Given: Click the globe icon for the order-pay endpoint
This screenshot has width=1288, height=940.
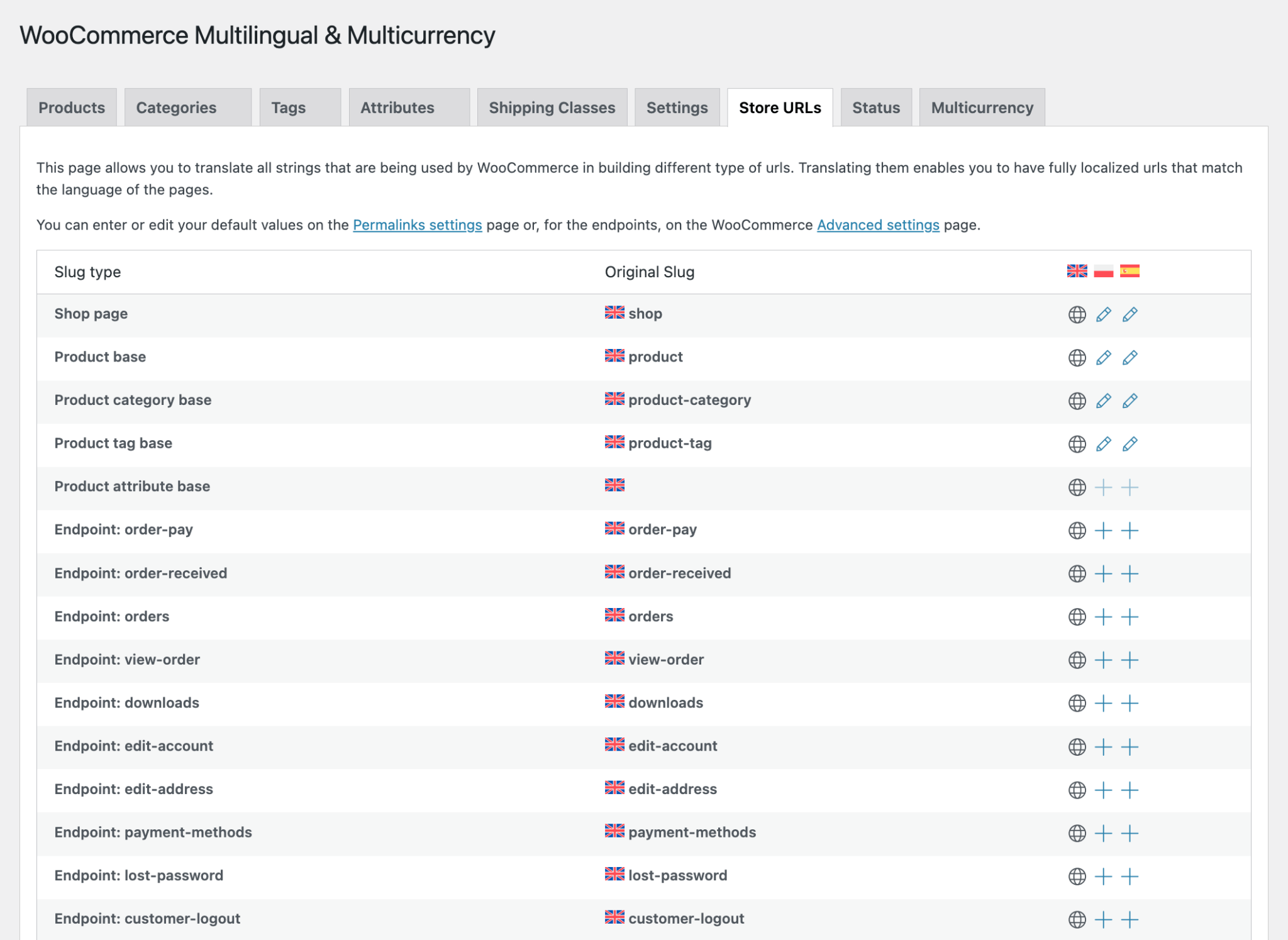Looking at the screenshot, I should point(1077,530).
